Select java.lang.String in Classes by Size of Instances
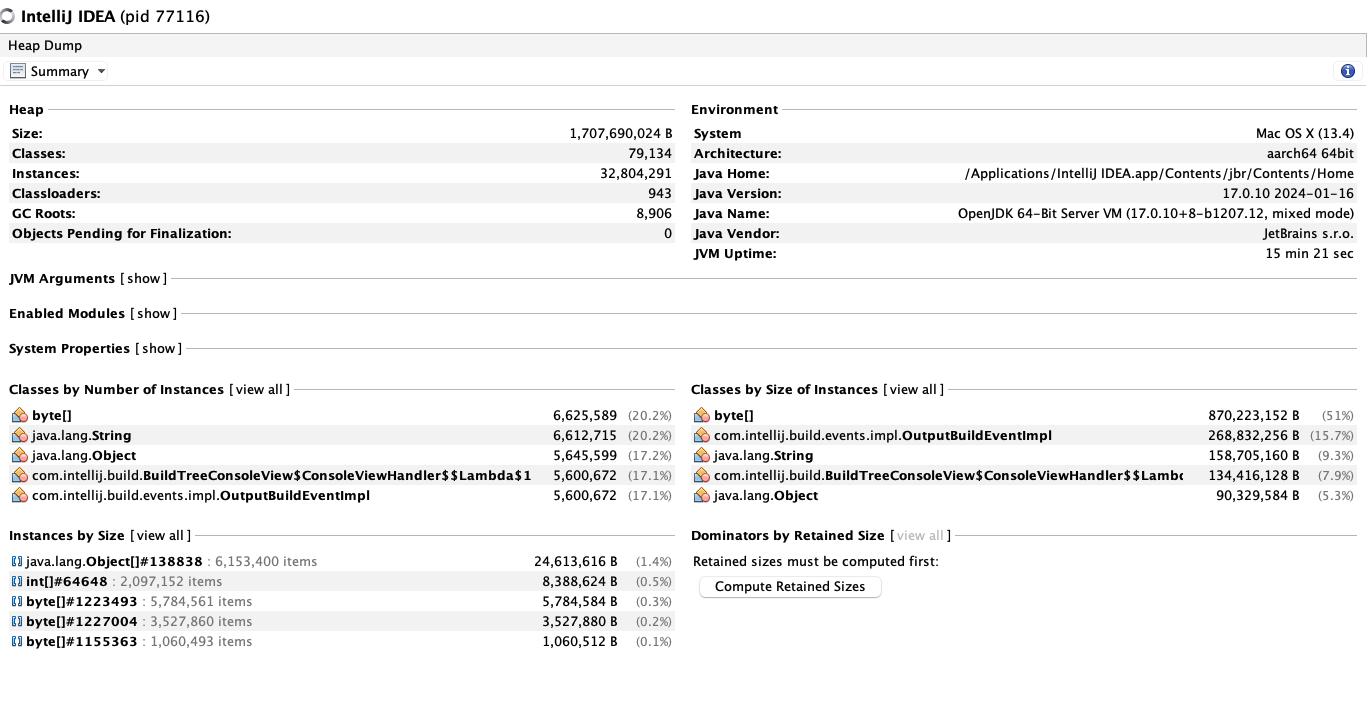Viewport: 1368px width, 725px height. [764, 456]
